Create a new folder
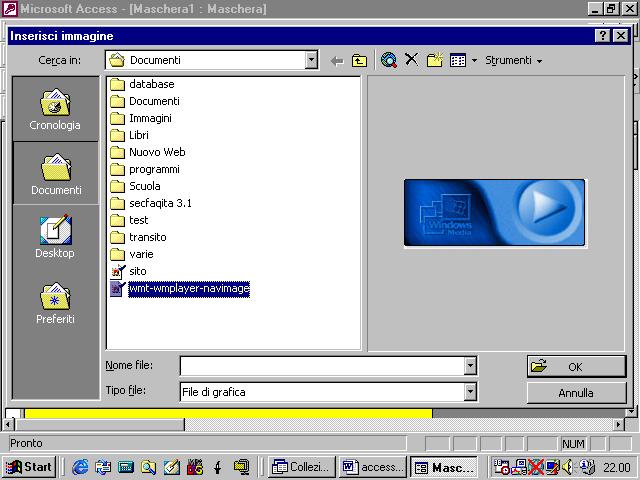This screenshot has height=480, width=640. [x=435, y=60]
